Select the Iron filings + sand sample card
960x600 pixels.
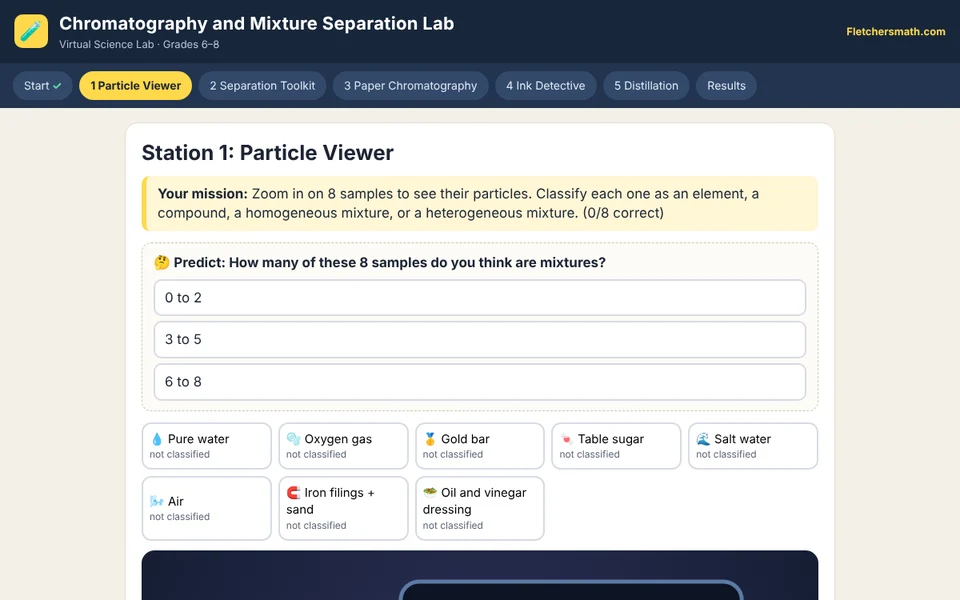click(x=343, y=509)
